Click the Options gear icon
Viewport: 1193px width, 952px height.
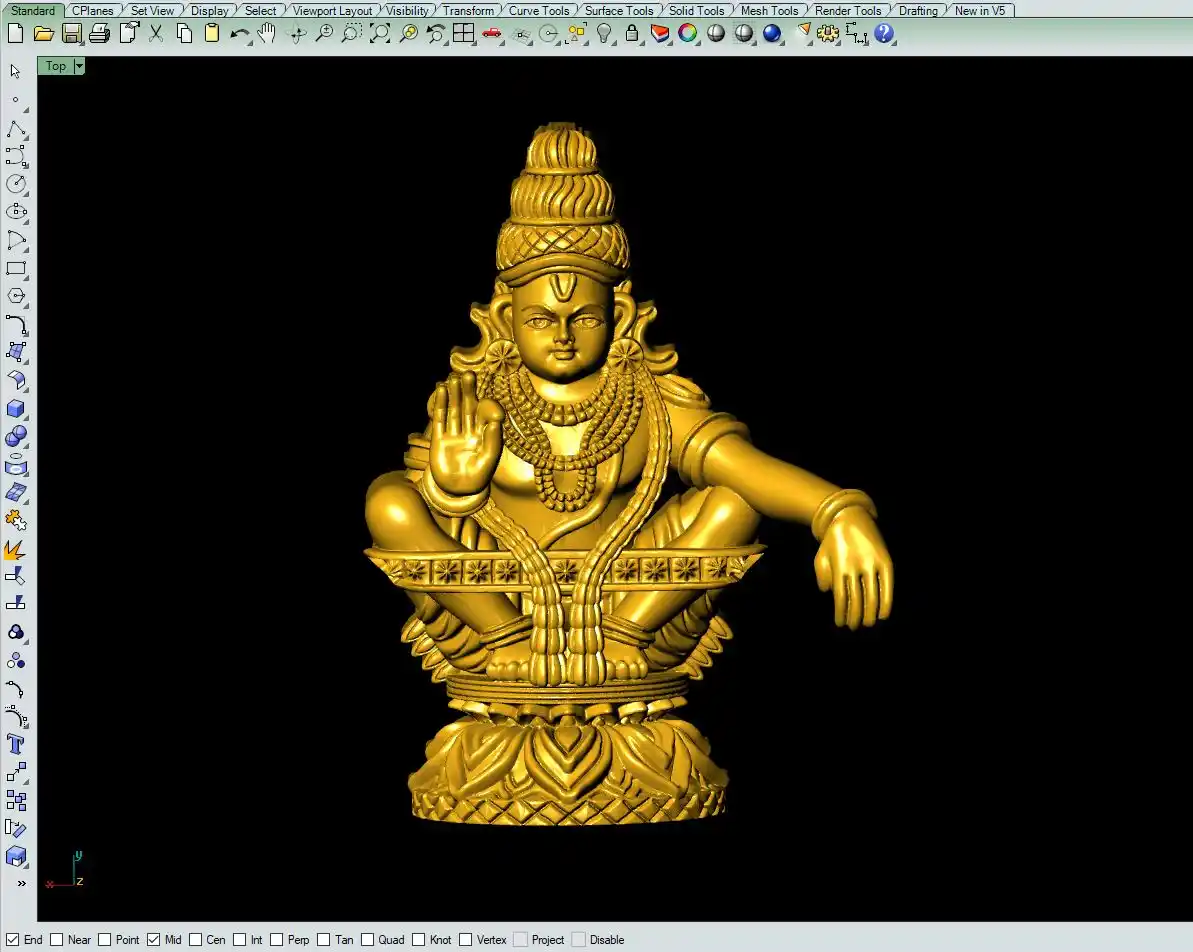pyautogui.click(x=827, y=33)
